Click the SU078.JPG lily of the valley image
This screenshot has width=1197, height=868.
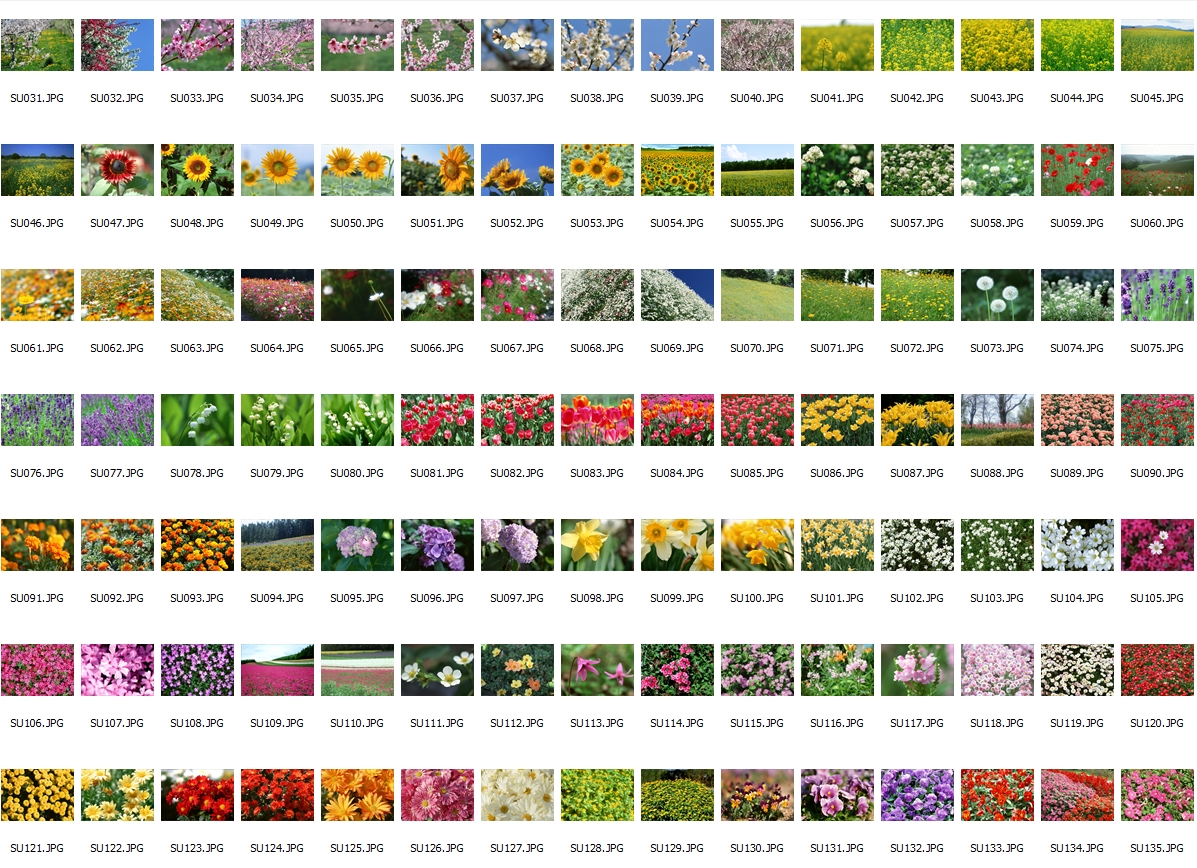[x=197, y=420]
